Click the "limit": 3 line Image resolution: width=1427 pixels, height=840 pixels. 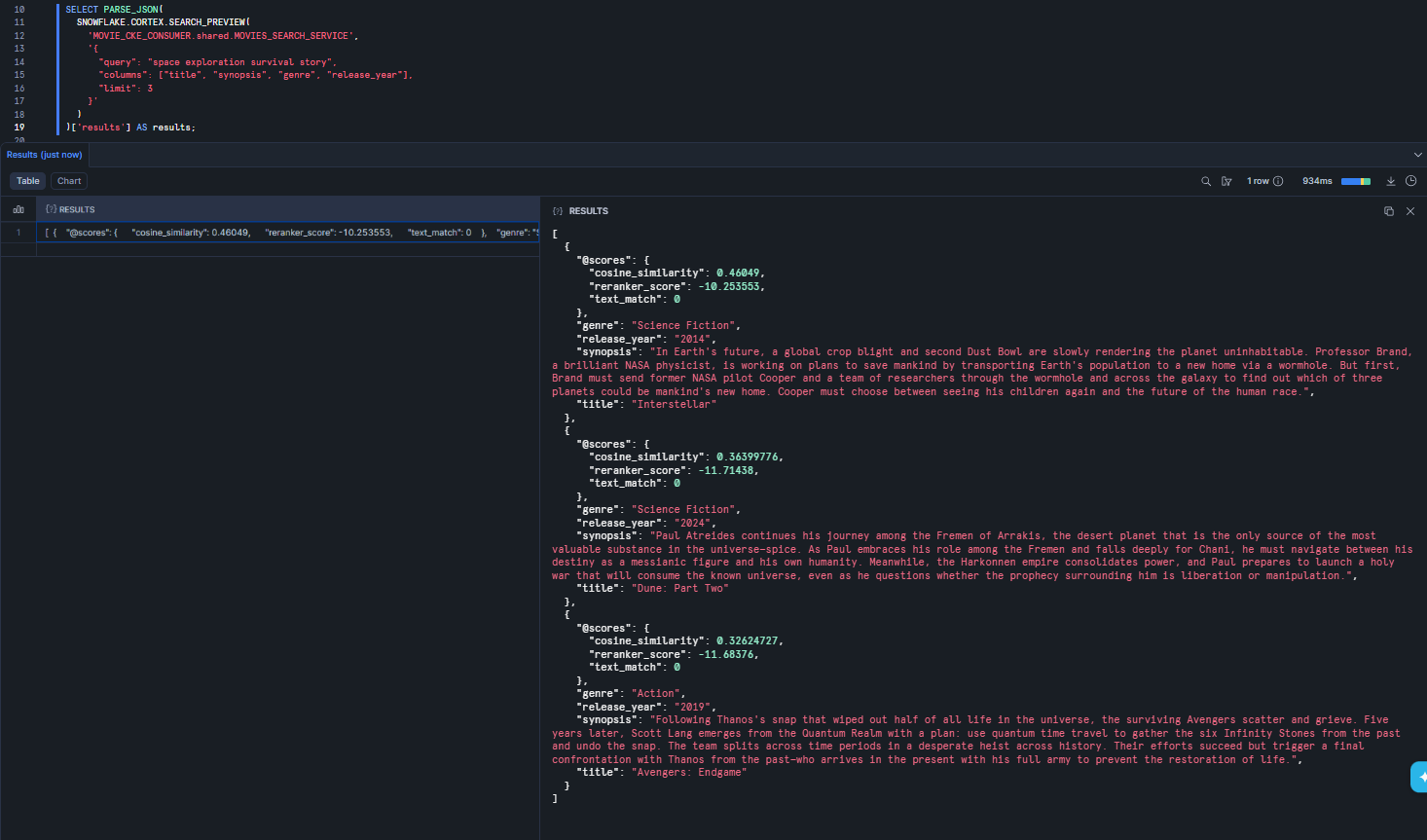point(126,89)
